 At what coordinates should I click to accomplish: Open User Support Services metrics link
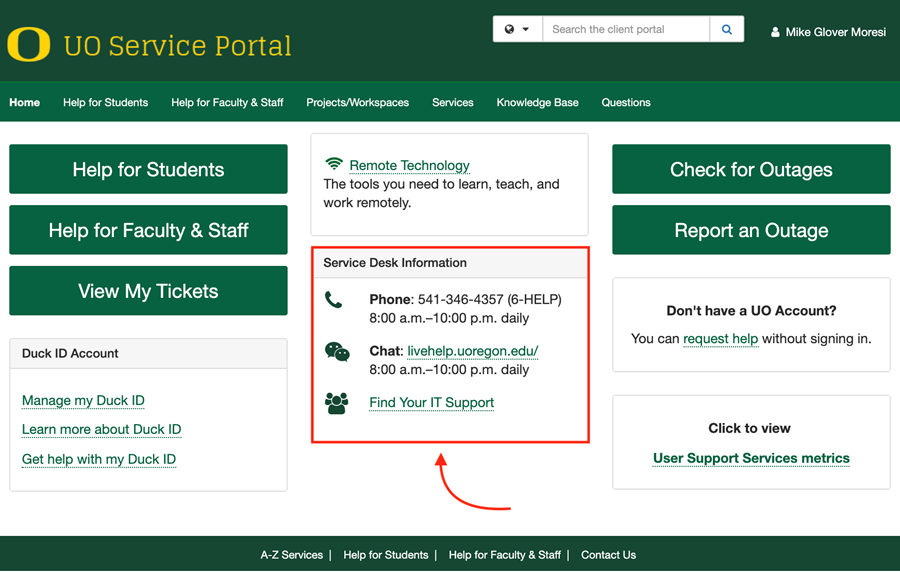[751, 458]
